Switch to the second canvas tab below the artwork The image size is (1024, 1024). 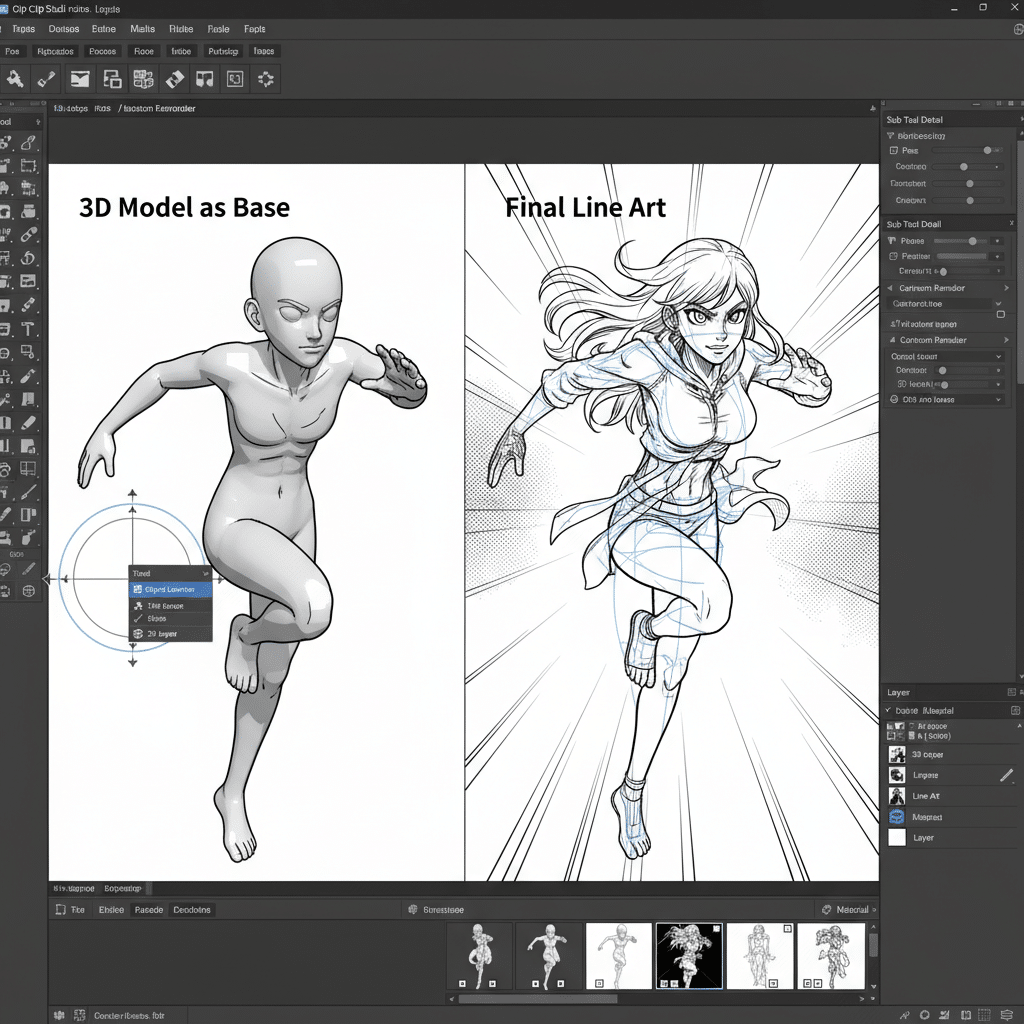click(x=122, y=888)
